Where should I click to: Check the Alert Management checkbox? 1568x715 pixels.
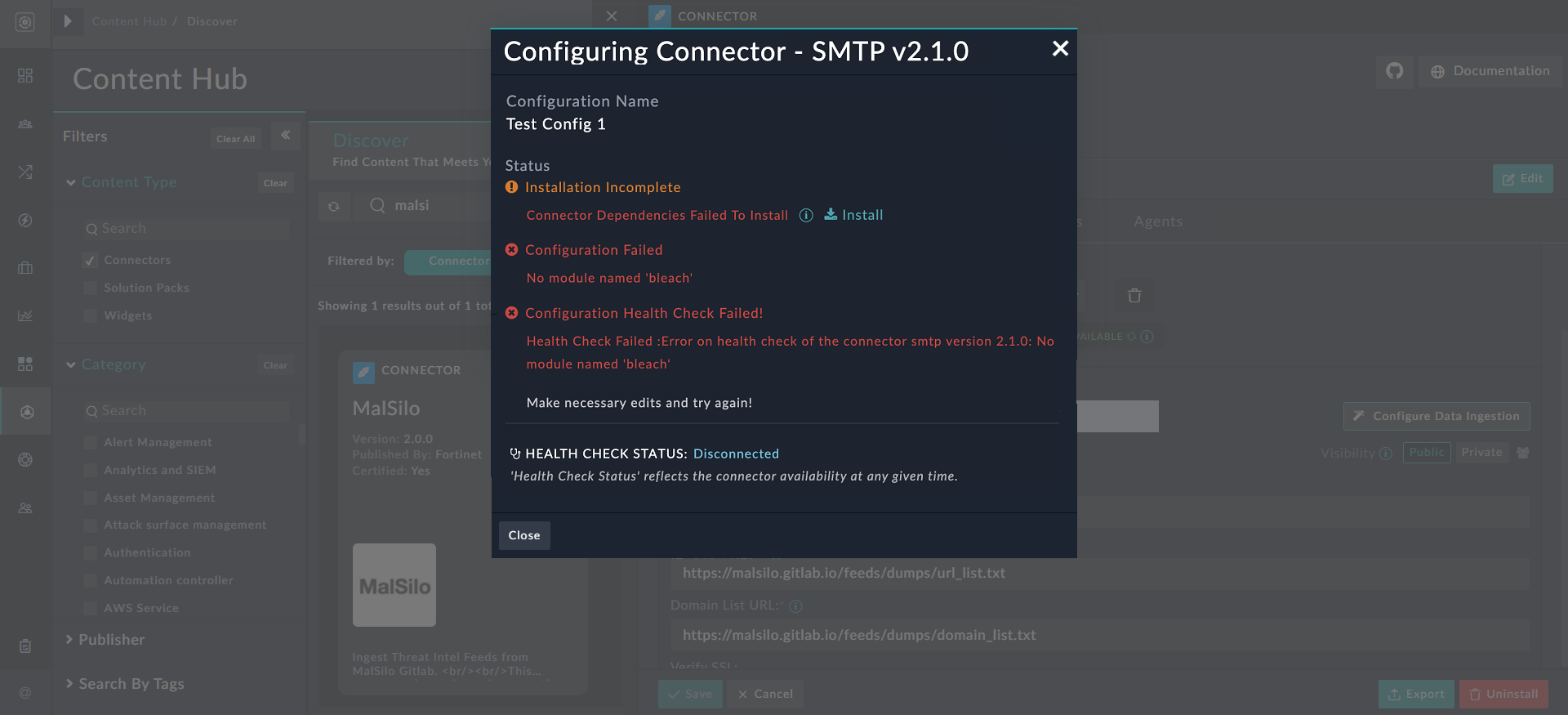pyautogui.click(x=91, y=442)
